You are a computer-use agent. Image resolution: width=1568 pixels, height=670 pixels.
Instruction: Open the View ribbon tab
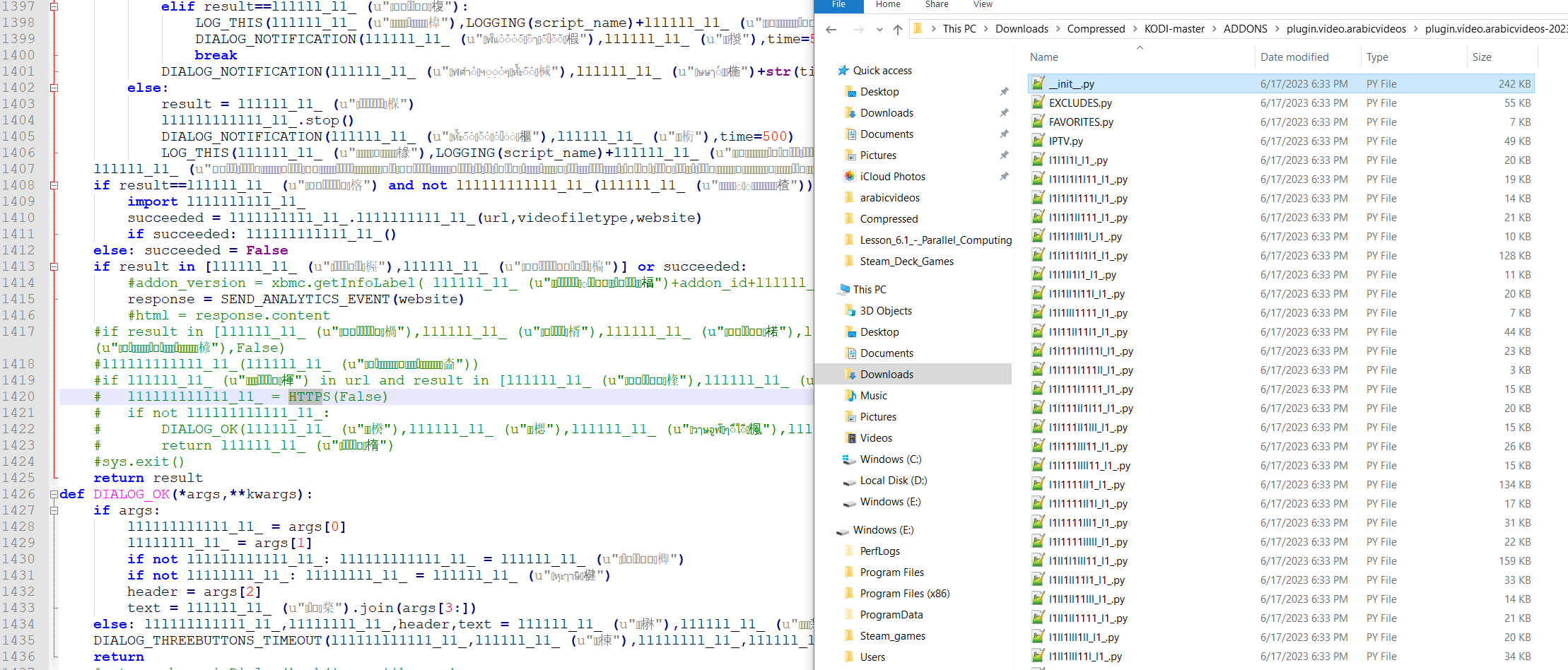pos(983,5)
